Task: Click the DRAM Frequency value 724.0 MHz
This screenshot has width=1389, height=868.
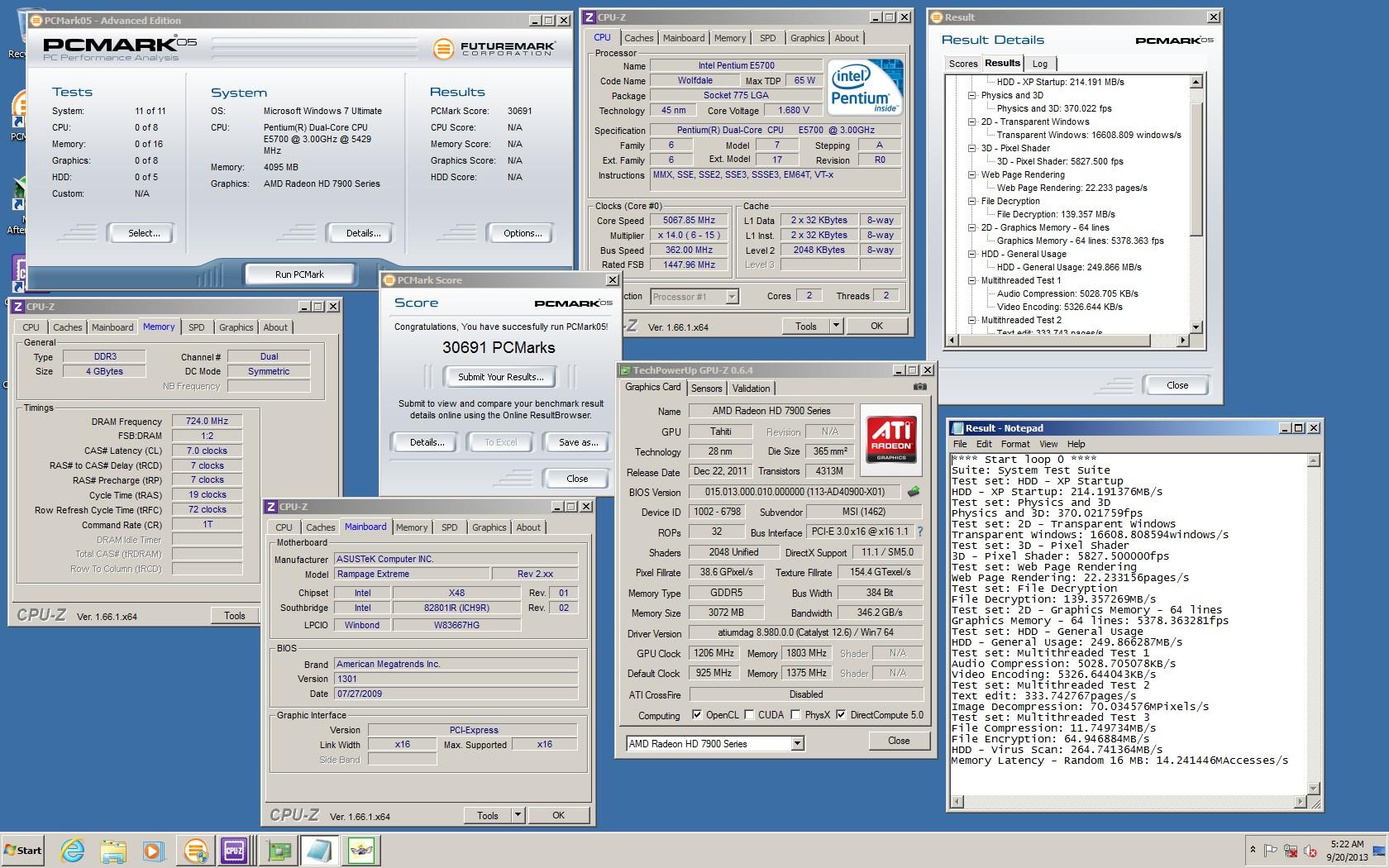Action: pyautogui.click(x=207, y=421)
